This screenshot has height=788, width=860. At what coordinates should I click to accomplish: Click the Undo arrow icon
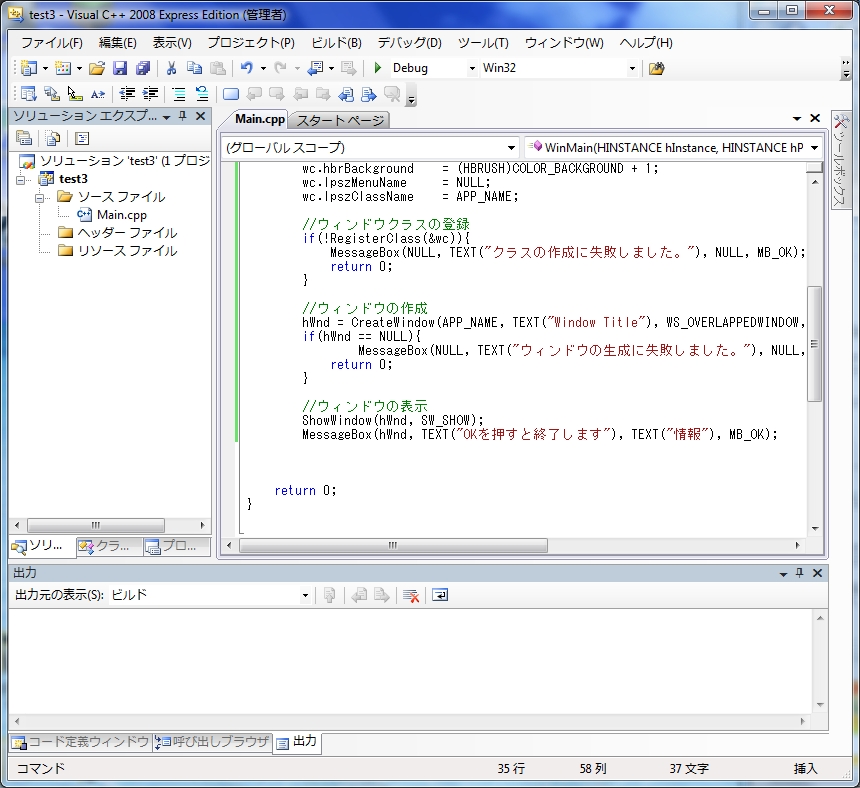coord(246,68)
